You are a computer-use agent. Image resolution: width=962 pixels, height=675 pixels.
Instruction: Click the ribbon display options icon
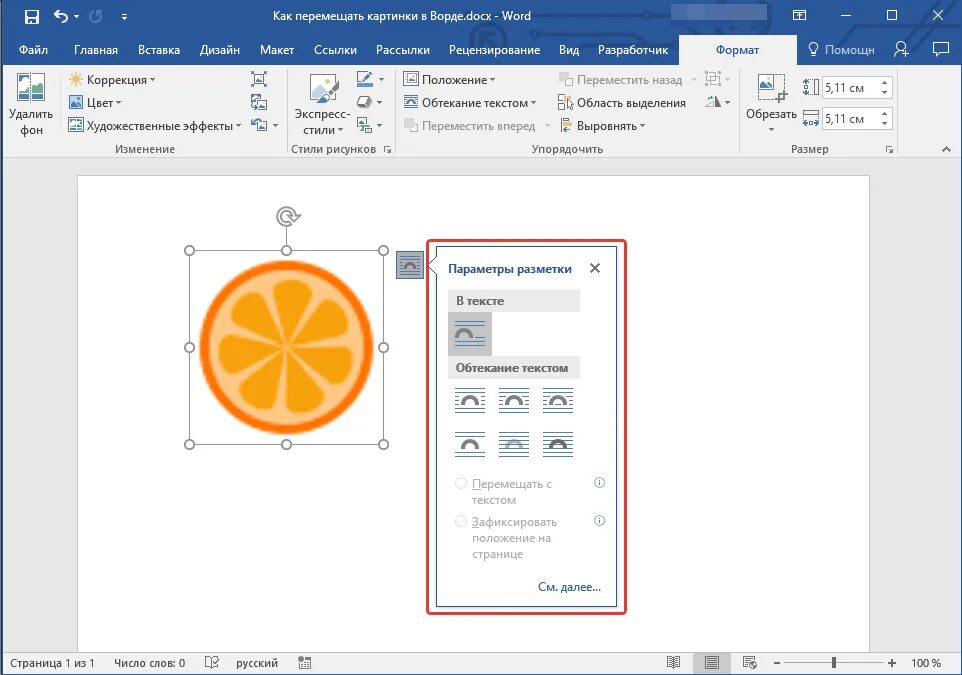coord(799,15)
